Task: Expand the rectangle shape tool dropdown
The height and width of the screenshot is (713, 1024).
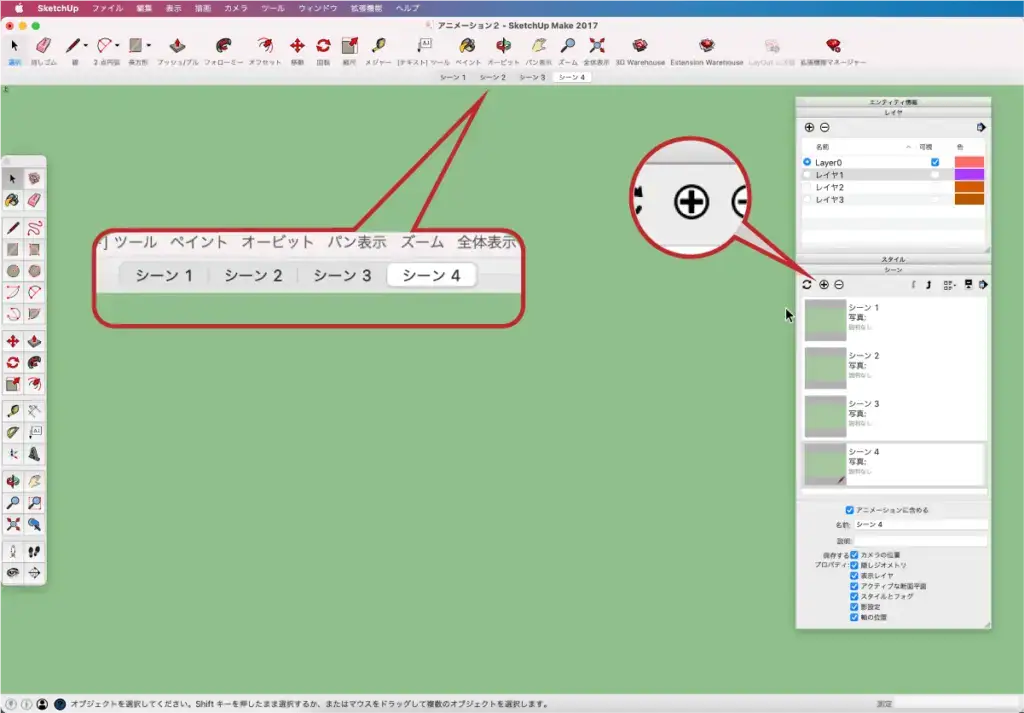Action: pos(149,45)
